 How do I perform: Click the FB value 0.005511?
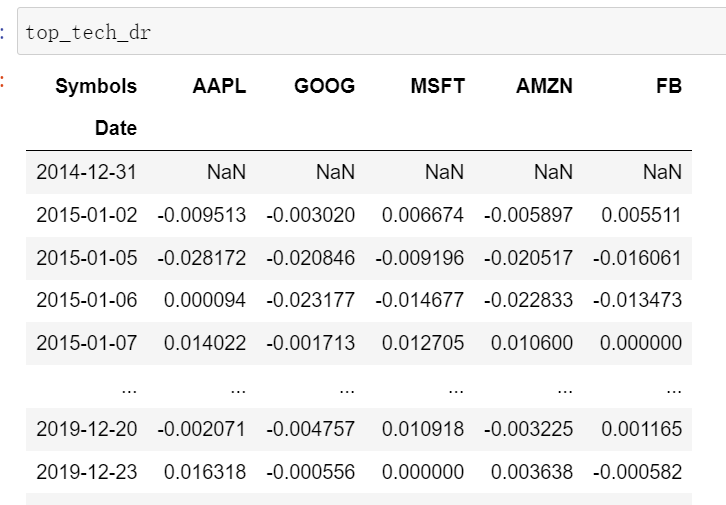(x=641, y=215)
